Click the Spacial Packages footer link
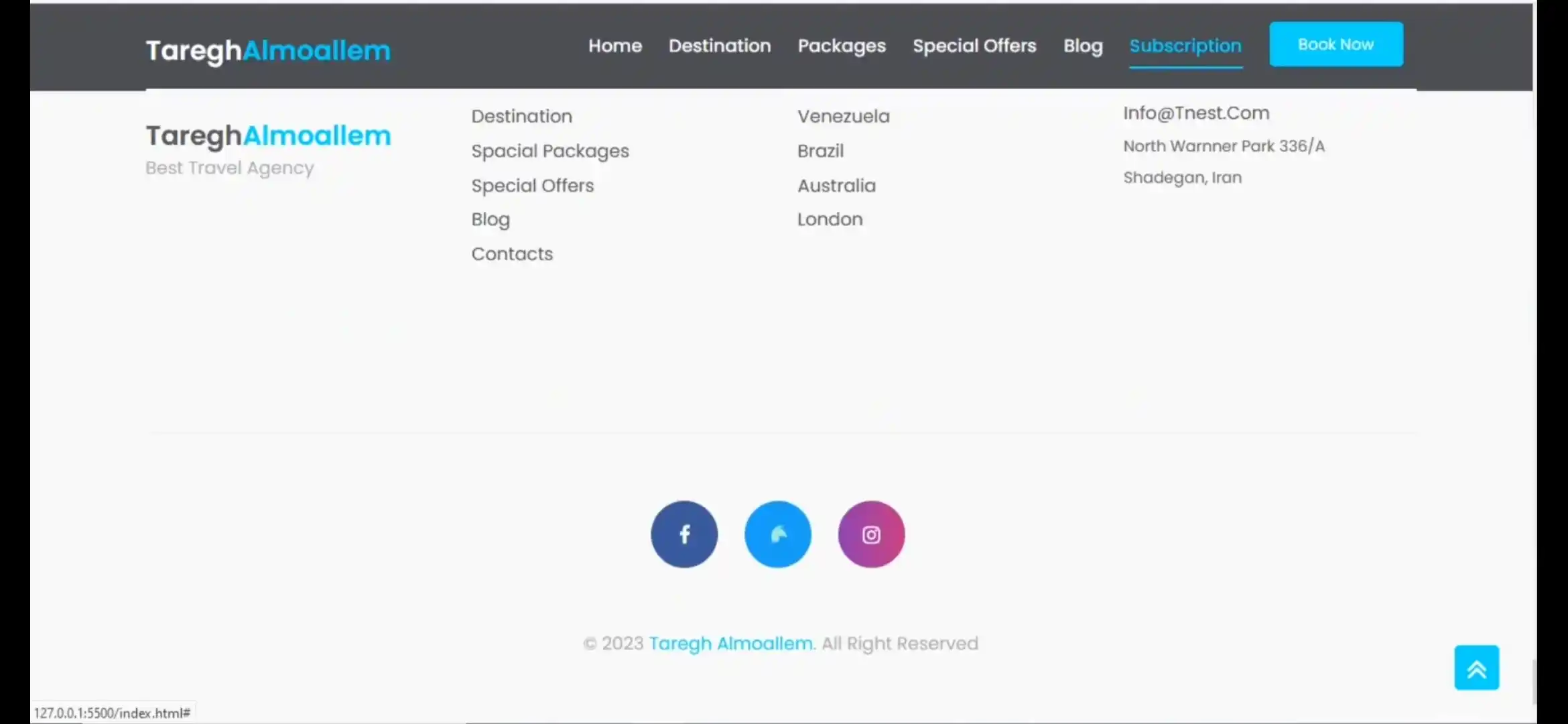This screenshot has height=724, width=1568. pos(549,151)
